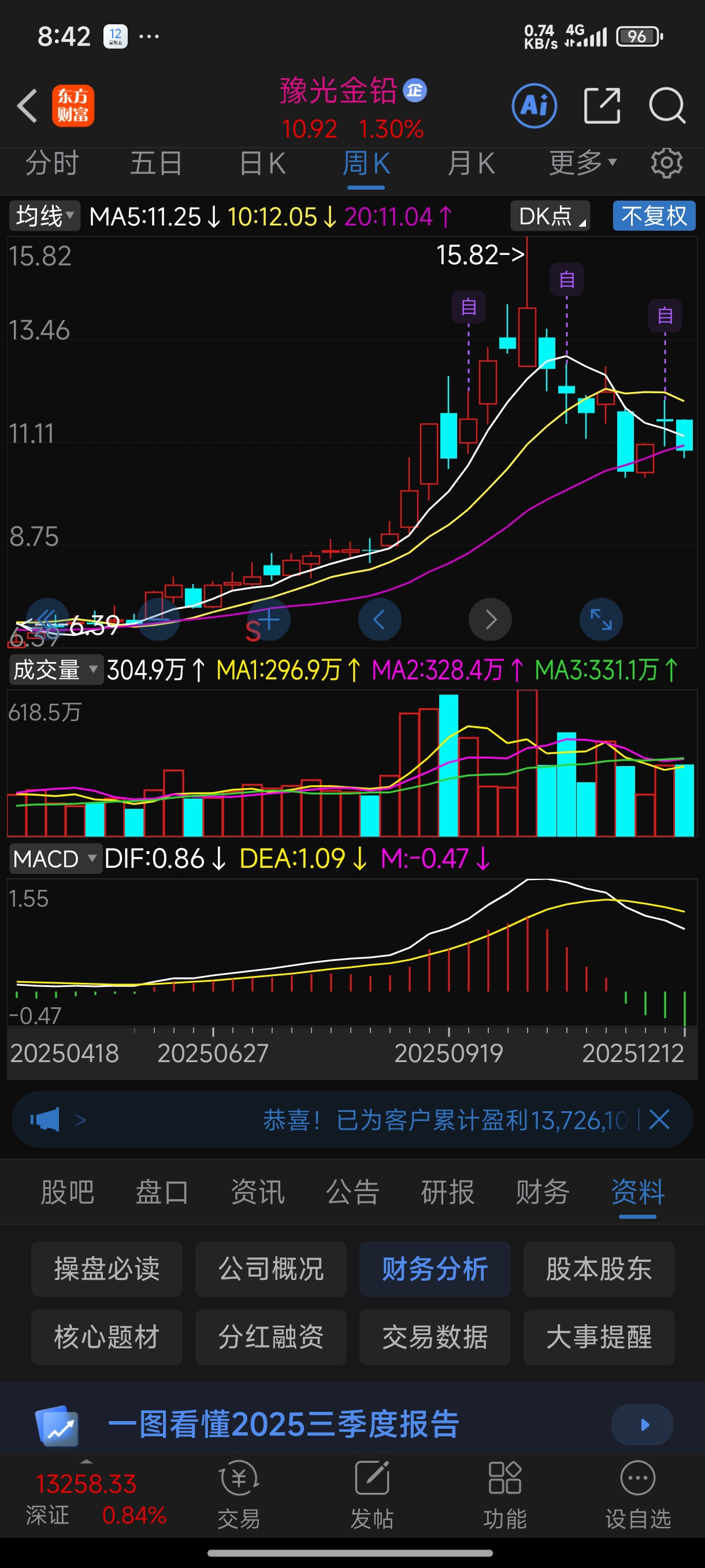Open the 盘口 tab

(x=162, y=1192)
